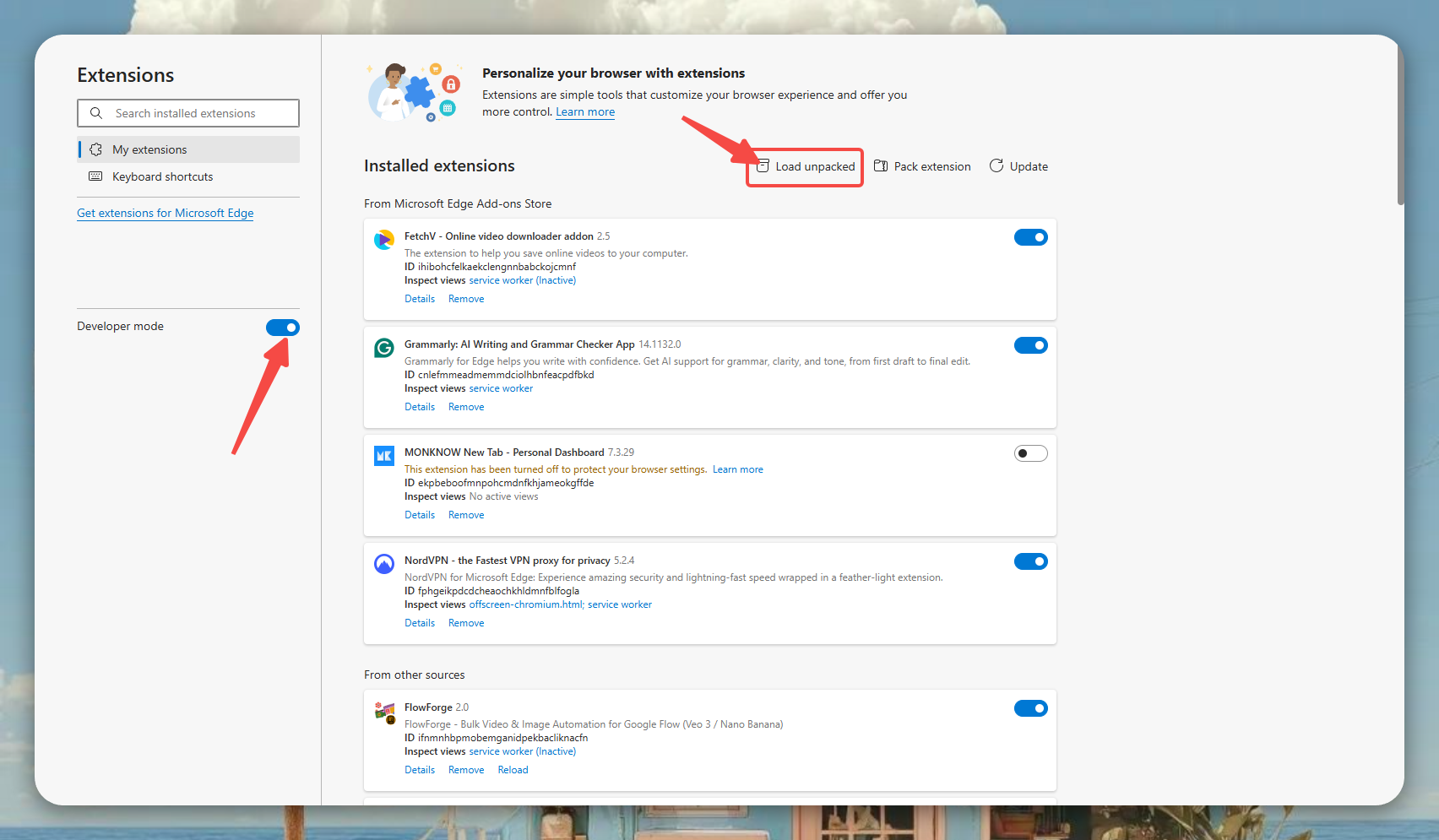This screenshot has height=840, width=1439.
Task: Click the search magnifier icon
Action: click(x=96, y=113)
